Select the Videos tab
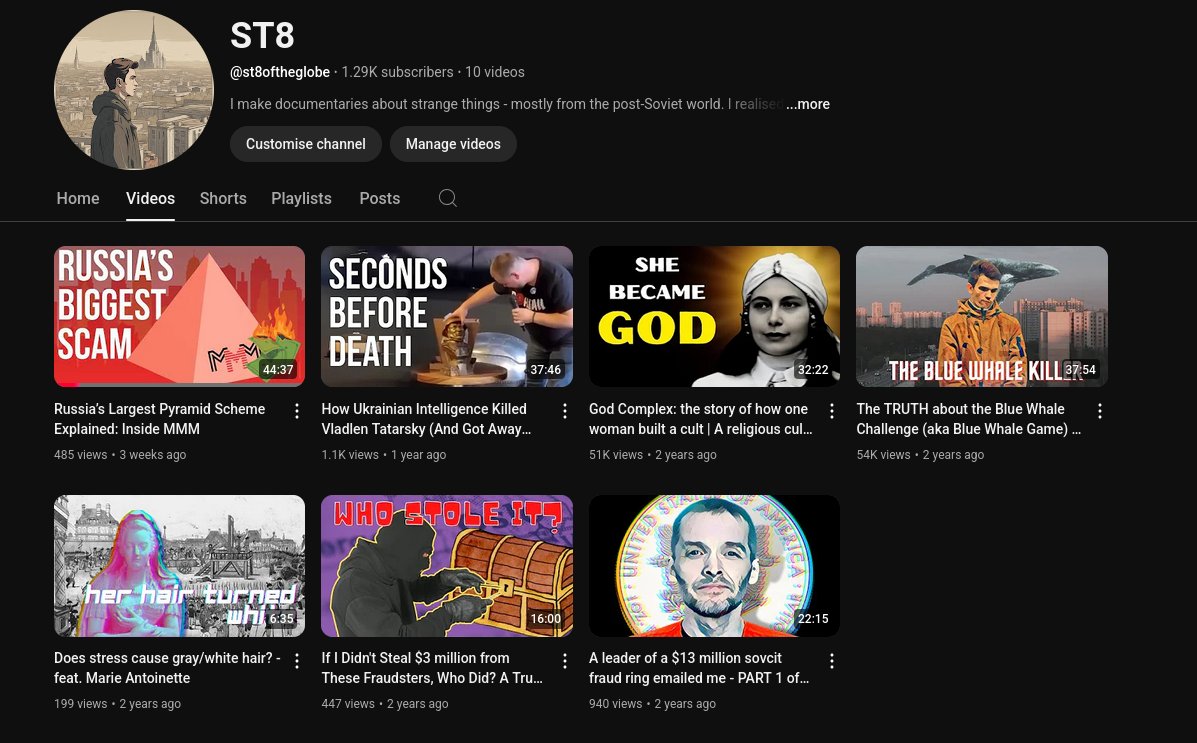1197x743 pixels. tap(150, 199)
